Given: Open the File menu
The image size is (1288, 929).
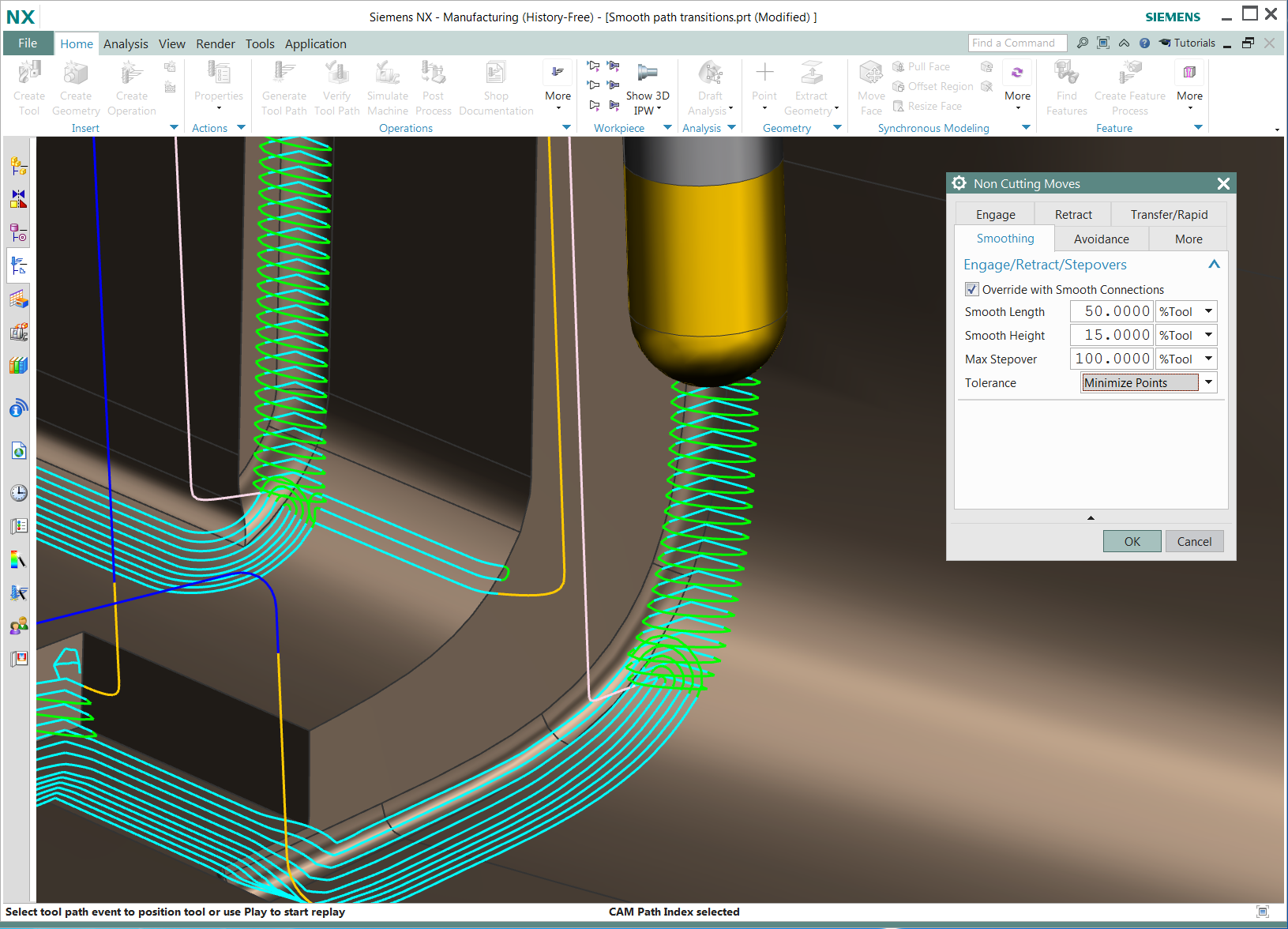Looking at the screenshot, I should tap(28, 43).
